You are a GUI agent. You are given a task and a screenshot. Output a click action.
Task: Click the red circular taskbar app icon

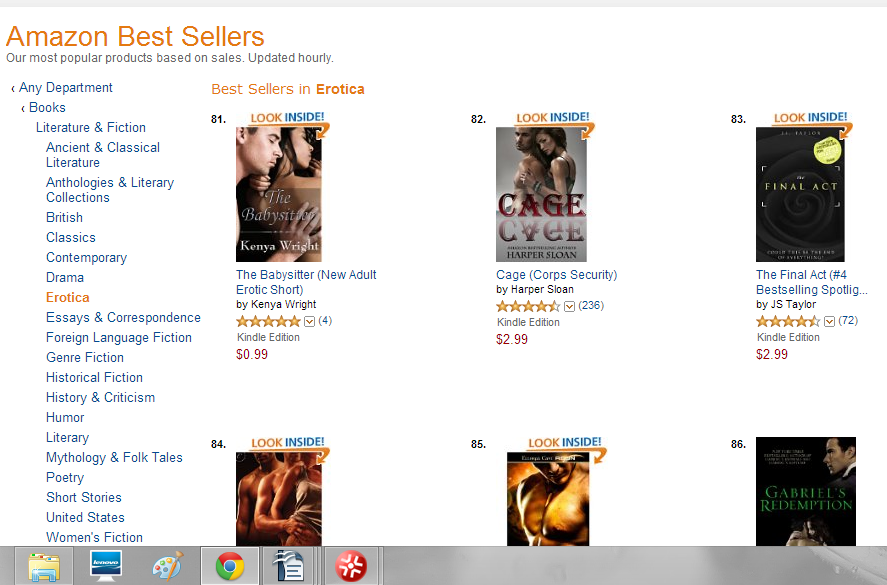(x=351, y=566)
